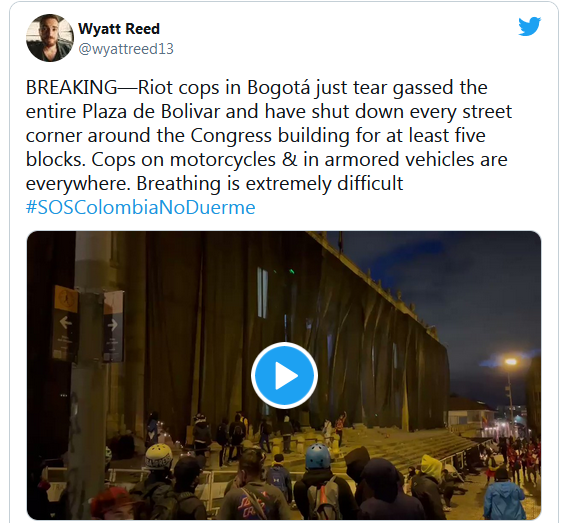Open the @wyattreed13 handle link
This screenshot has width=572, height=523.
click(126, 49)
